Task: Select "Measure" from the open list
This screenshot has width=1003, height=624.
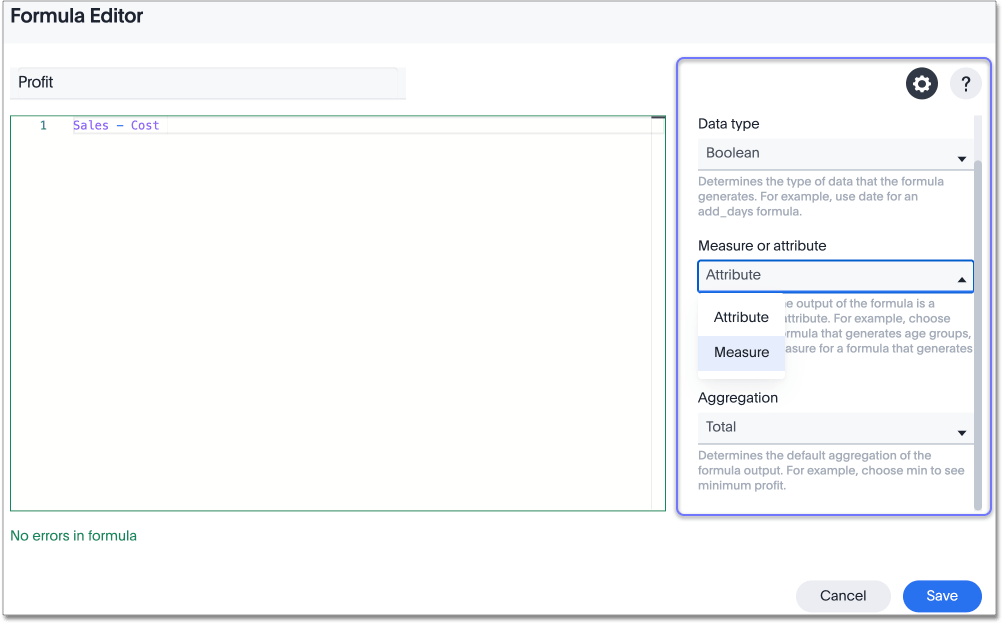Action: pos(741,352)
